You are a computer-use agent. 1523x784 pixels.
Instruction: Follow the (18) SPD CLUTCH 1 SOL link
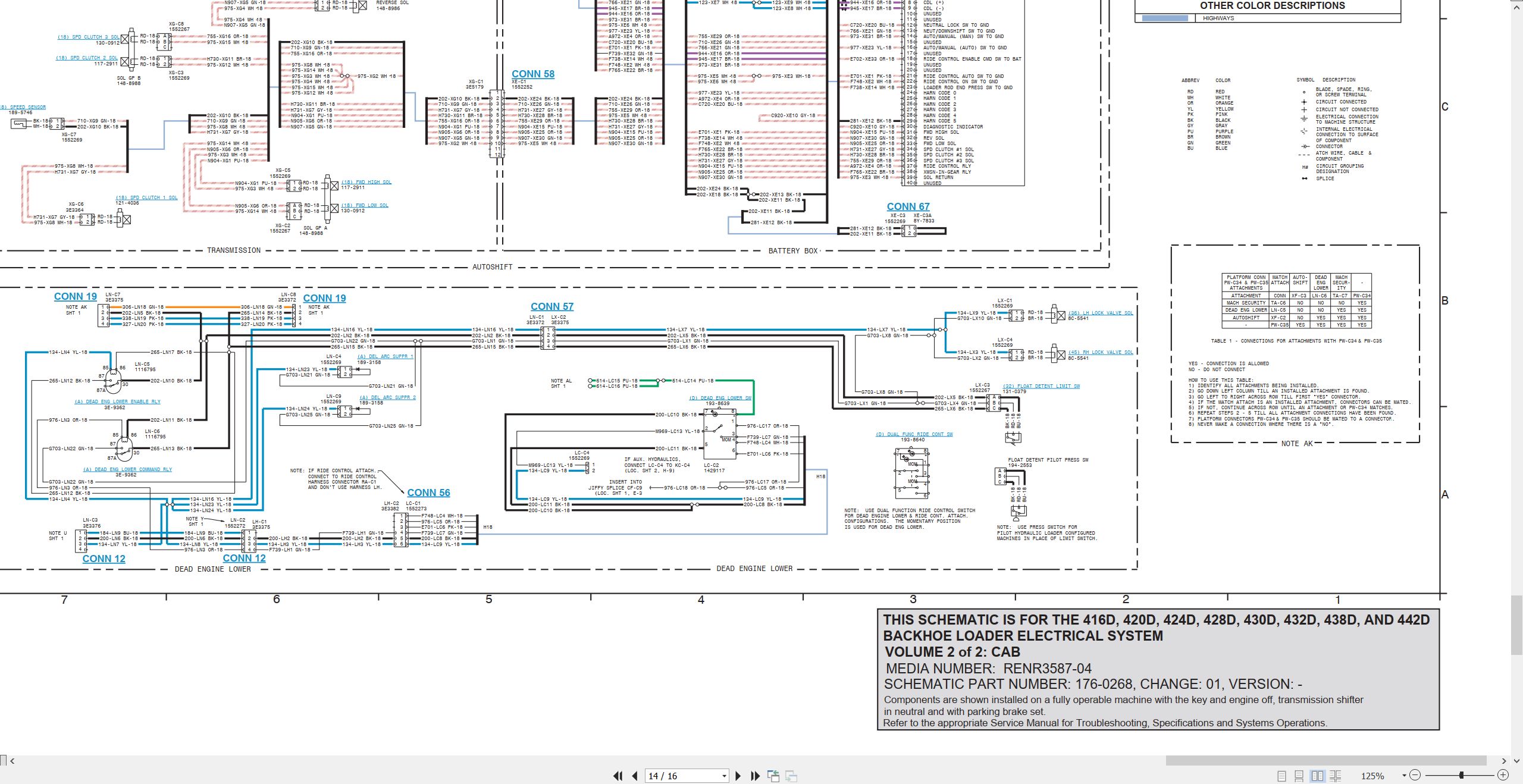click(x=147, y=197)
